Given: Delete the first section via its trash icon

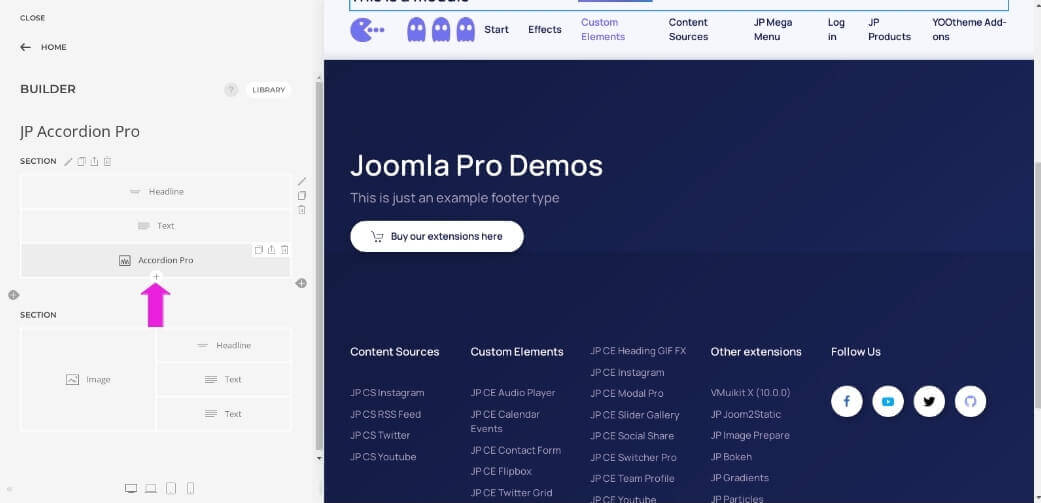Looking at the screenshot, I should click(x=108, y=161).
